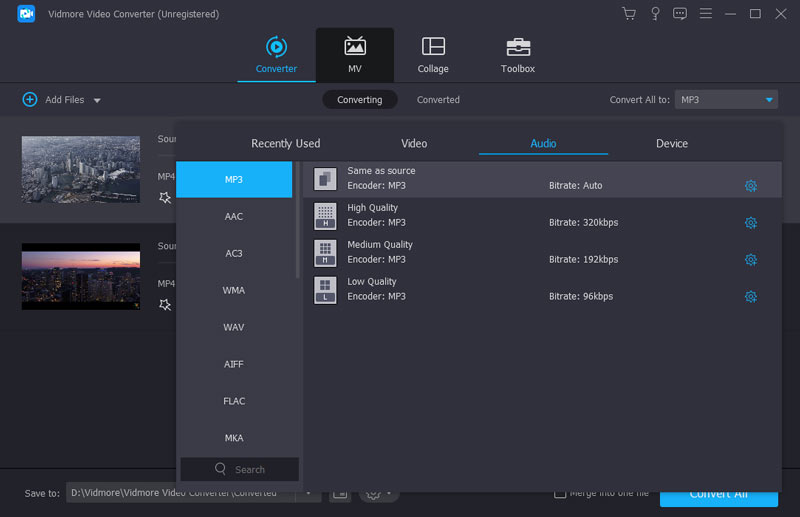Select the Video format tab
Screen dimensions: 800x517
414,143
